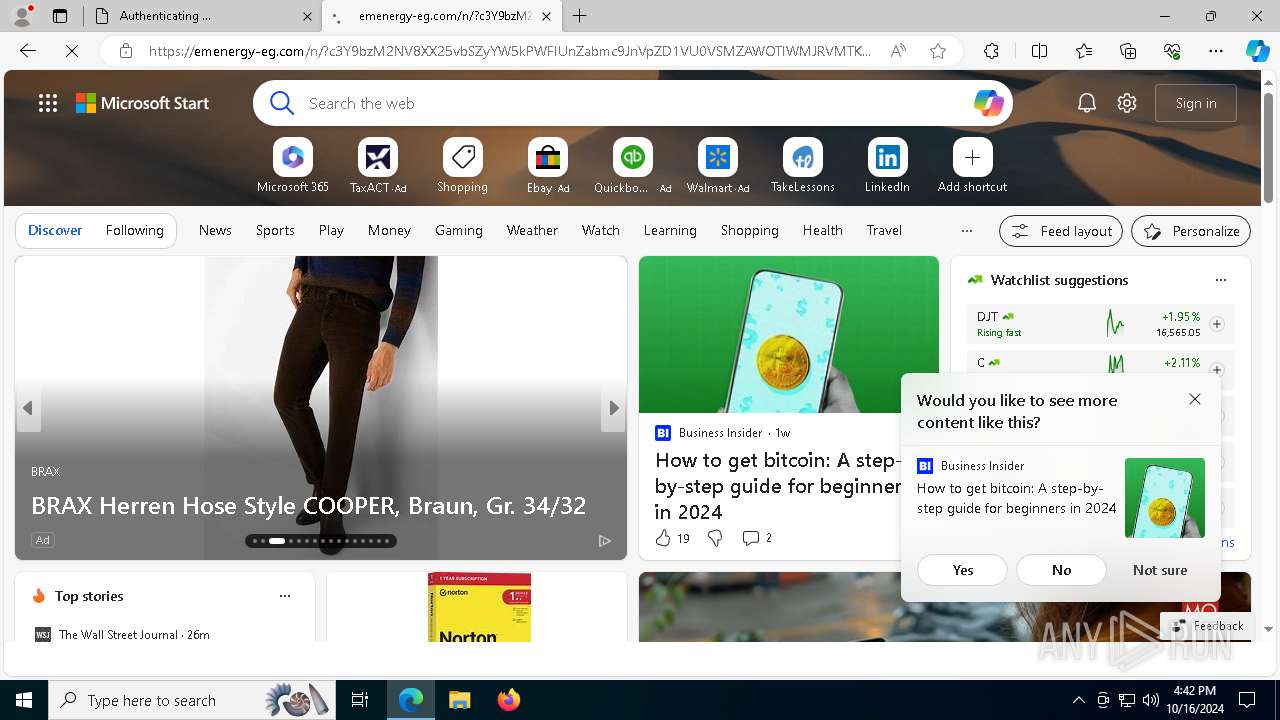Show hidden system tray icons
1280x720 pixels.
coord(1078,700)
